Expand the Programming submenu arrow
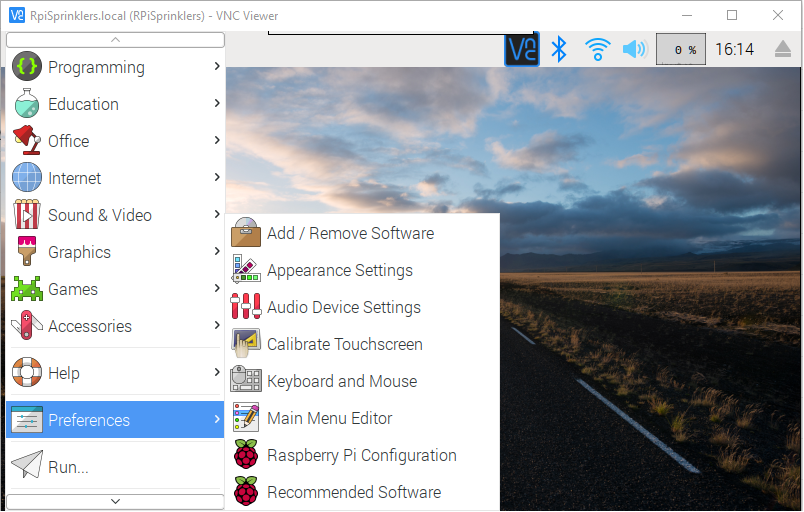The image size is (804, 512). coord(217,67)
